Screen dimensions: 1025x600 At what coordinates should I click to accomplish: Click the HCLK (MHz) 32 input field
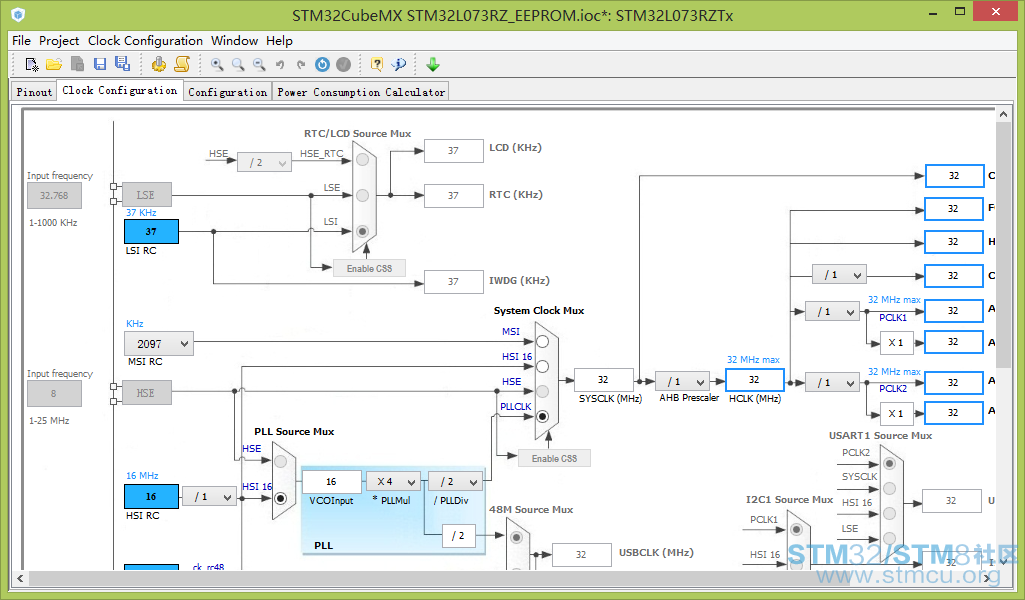(x=754, y=380)
